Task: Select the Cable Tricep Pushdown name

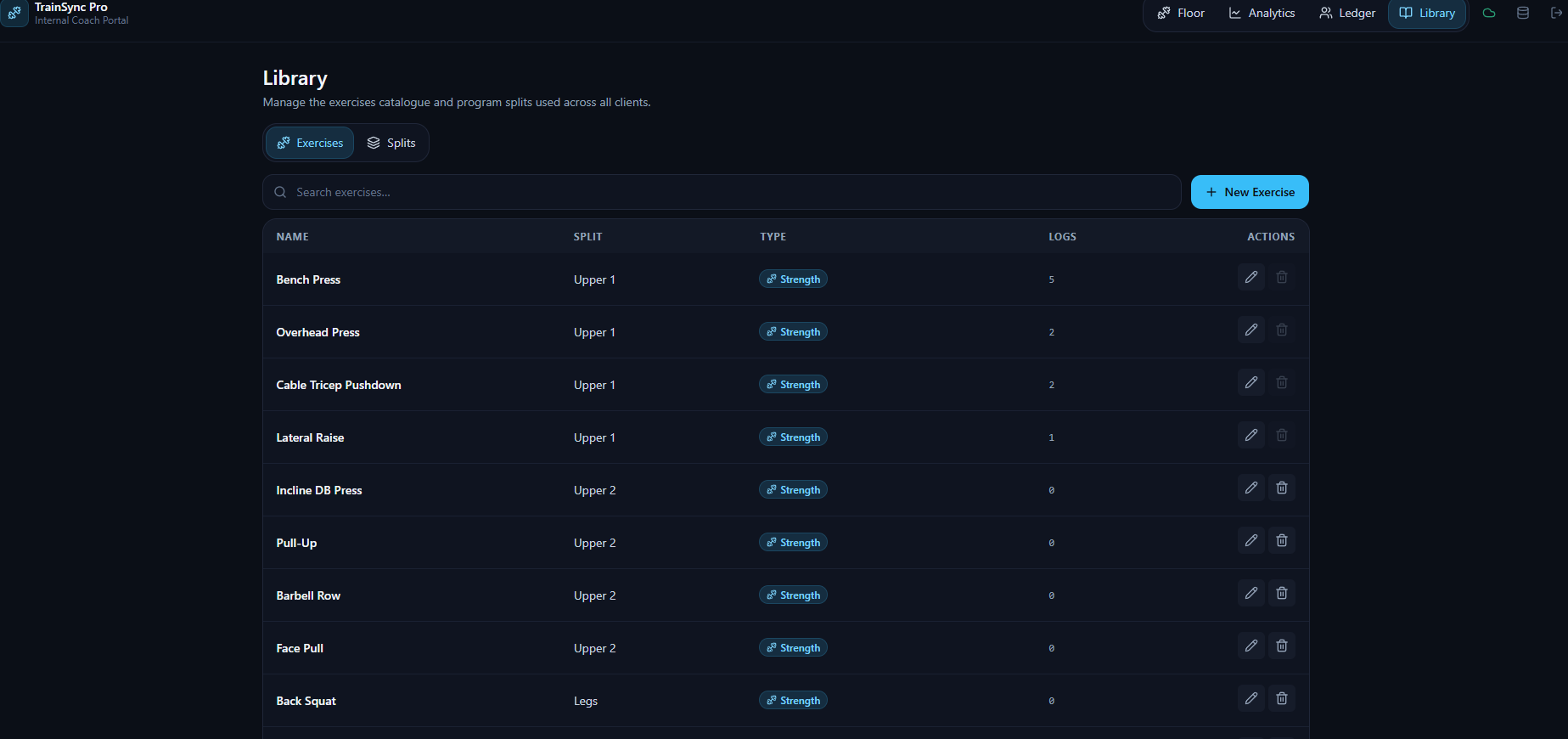Action: click(339, 385)
